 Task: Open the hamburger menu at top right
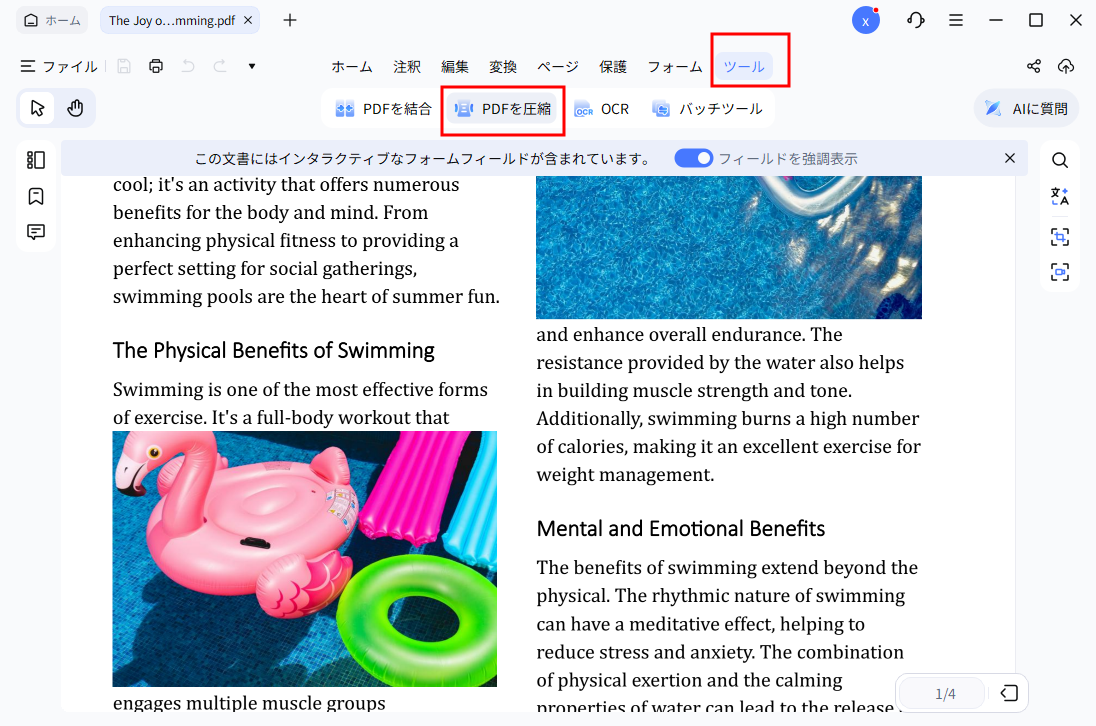tap(956, 19)
